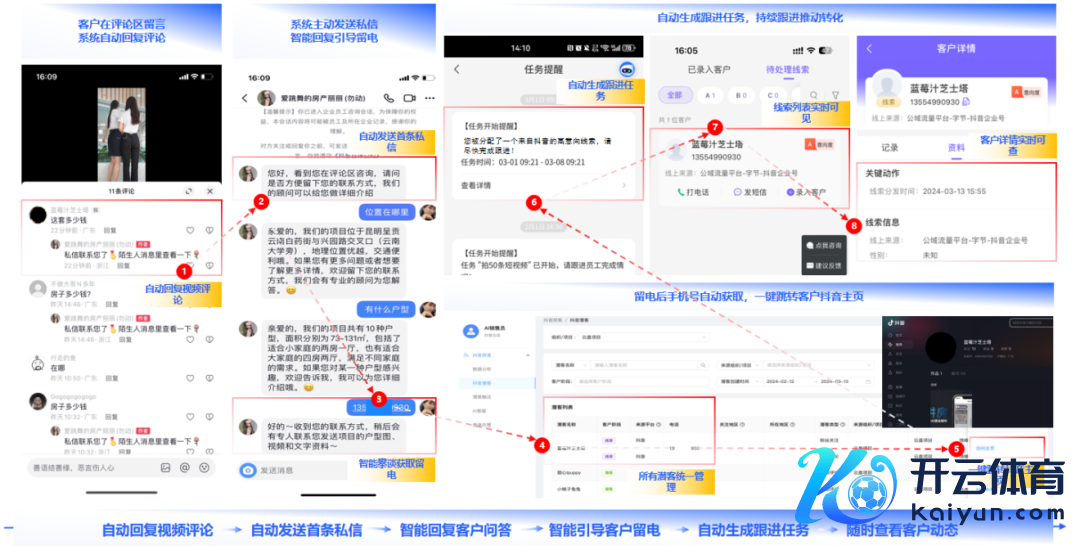Switch to the 已录入客户 tab
The image size is (1080, 546).
(708, 69)
